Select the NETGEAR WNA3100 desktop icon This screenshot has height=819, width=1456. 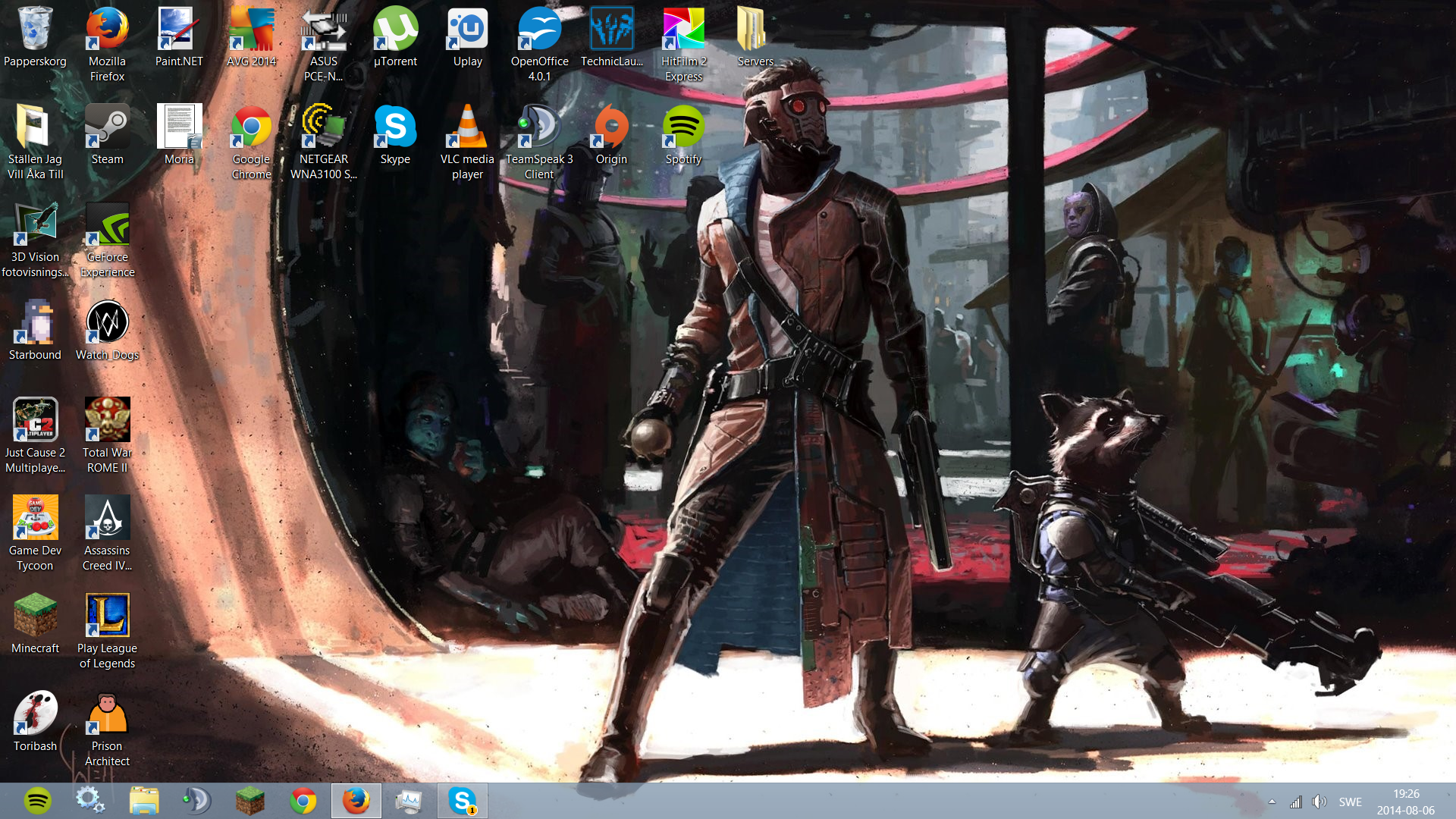click(324, 142)
